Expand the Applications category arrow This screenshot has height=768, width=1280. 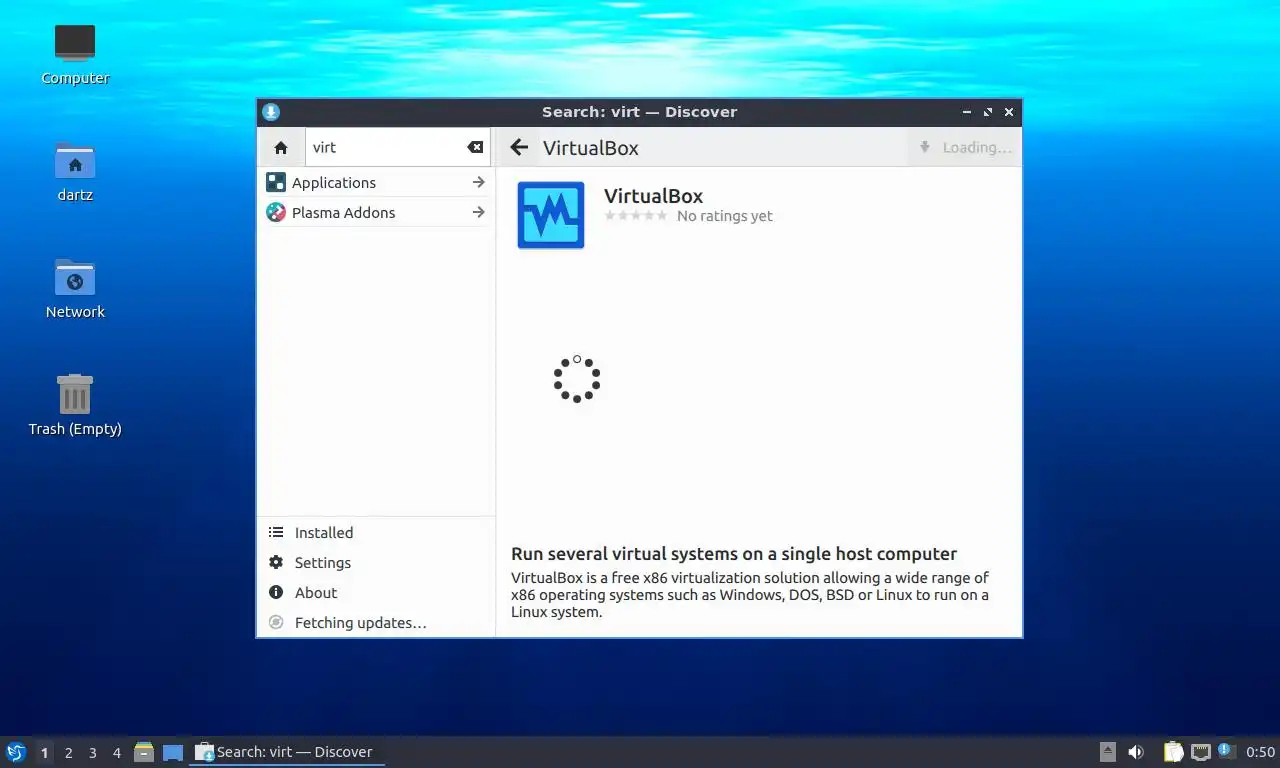478,182
